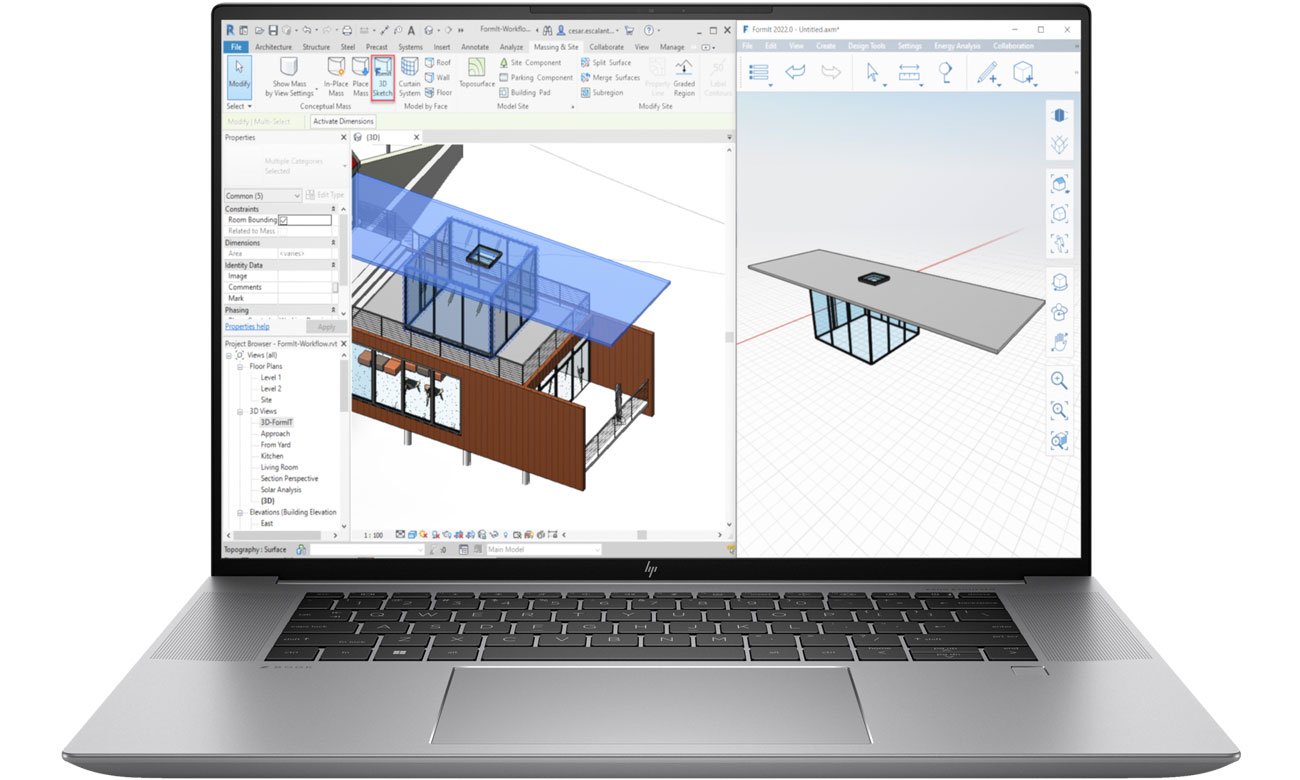Pick Wall by face tool

tap(438, 77)
